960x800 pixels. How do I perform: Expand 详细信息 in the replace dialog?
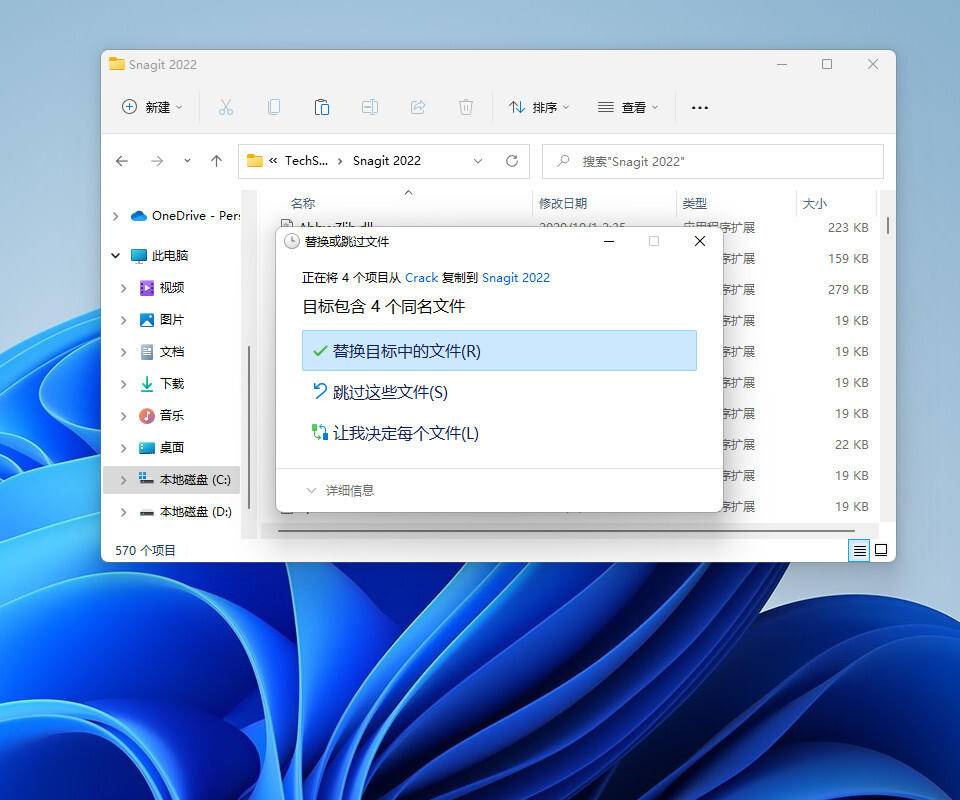[x=340, y=490]
